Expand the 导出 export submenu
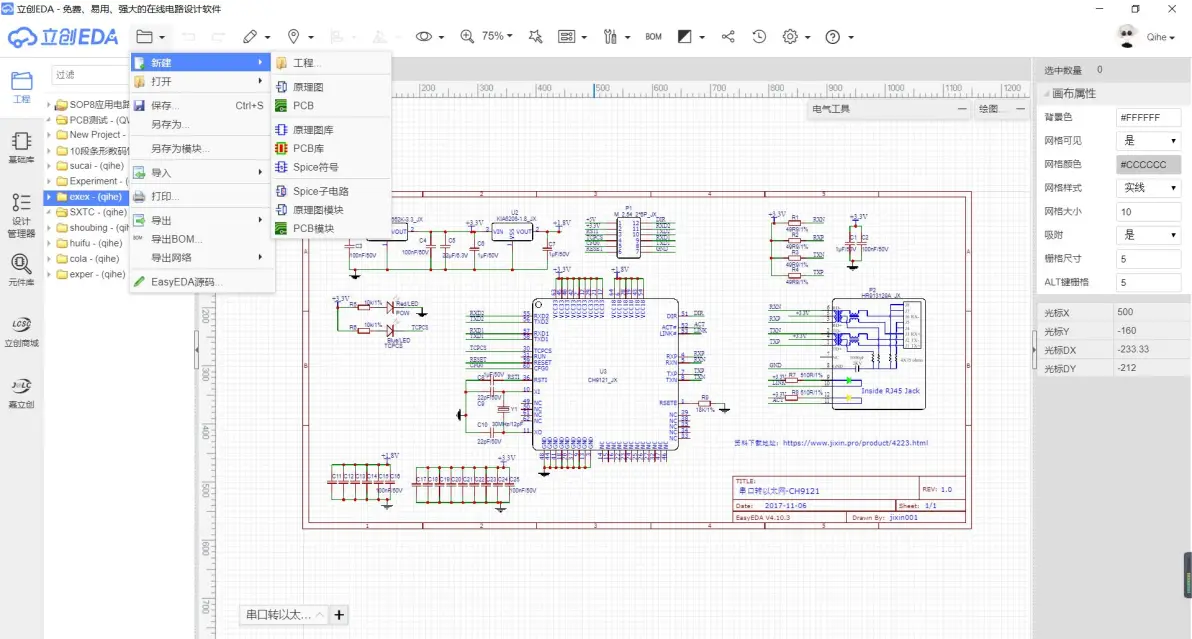This screenshot has height=639, width=1192. click(201, 220)
